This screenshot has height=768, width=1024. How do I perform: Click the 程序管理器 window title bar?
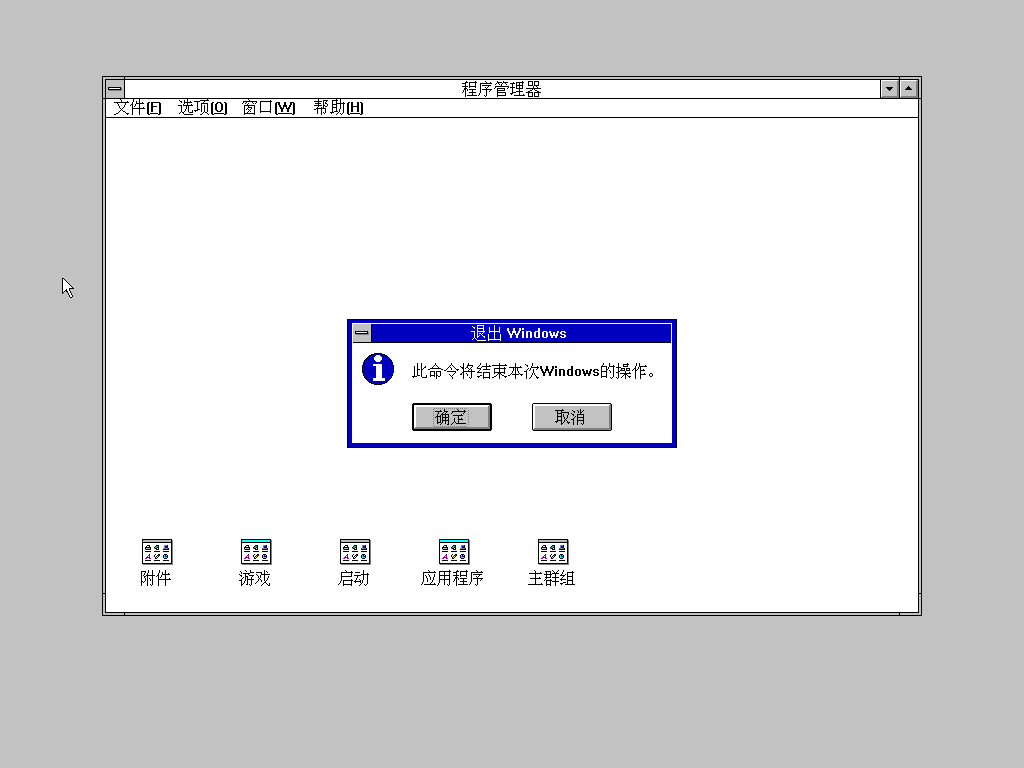(502, 88)
